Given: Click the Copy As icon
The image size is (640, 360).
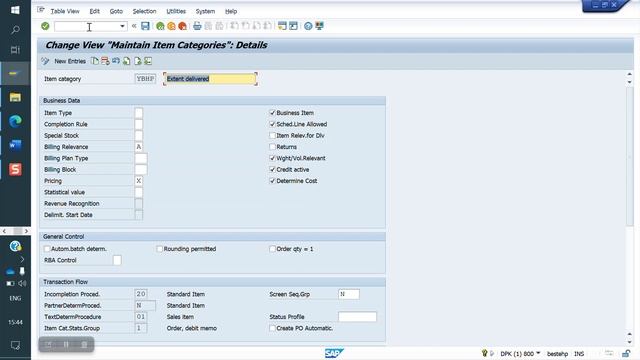Looking at the screenshot, I should [95, 61].
